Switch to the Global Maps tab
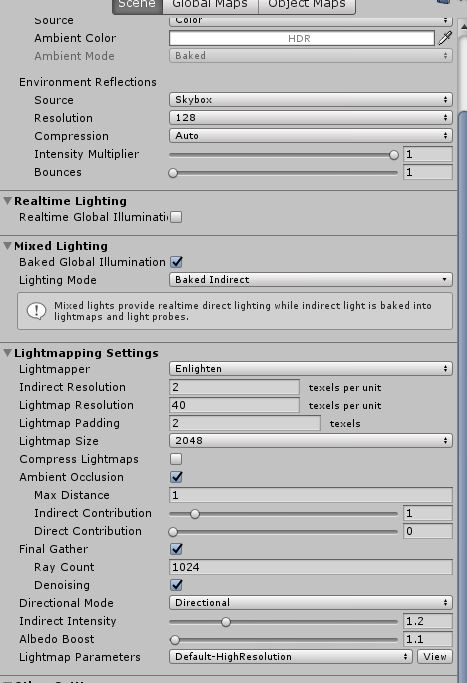This screenshot has height=683, width=467. [210, 4]
